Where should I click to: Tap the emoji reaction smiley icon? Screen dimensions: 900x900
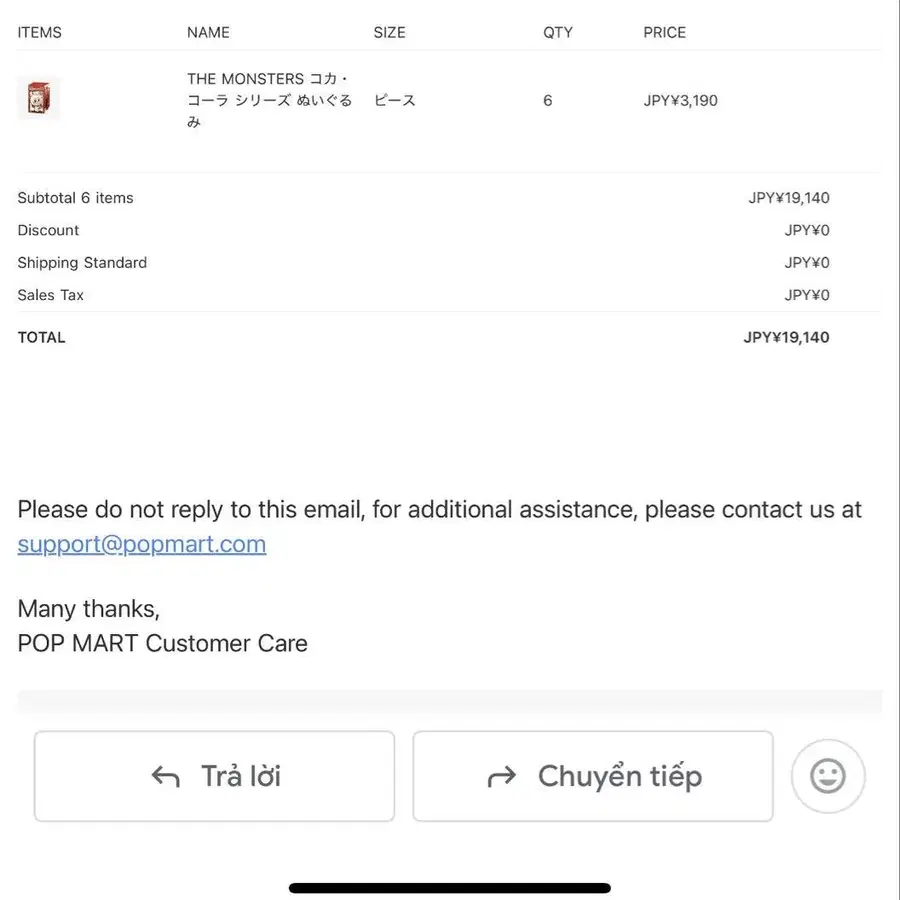[x=827, y=776]
